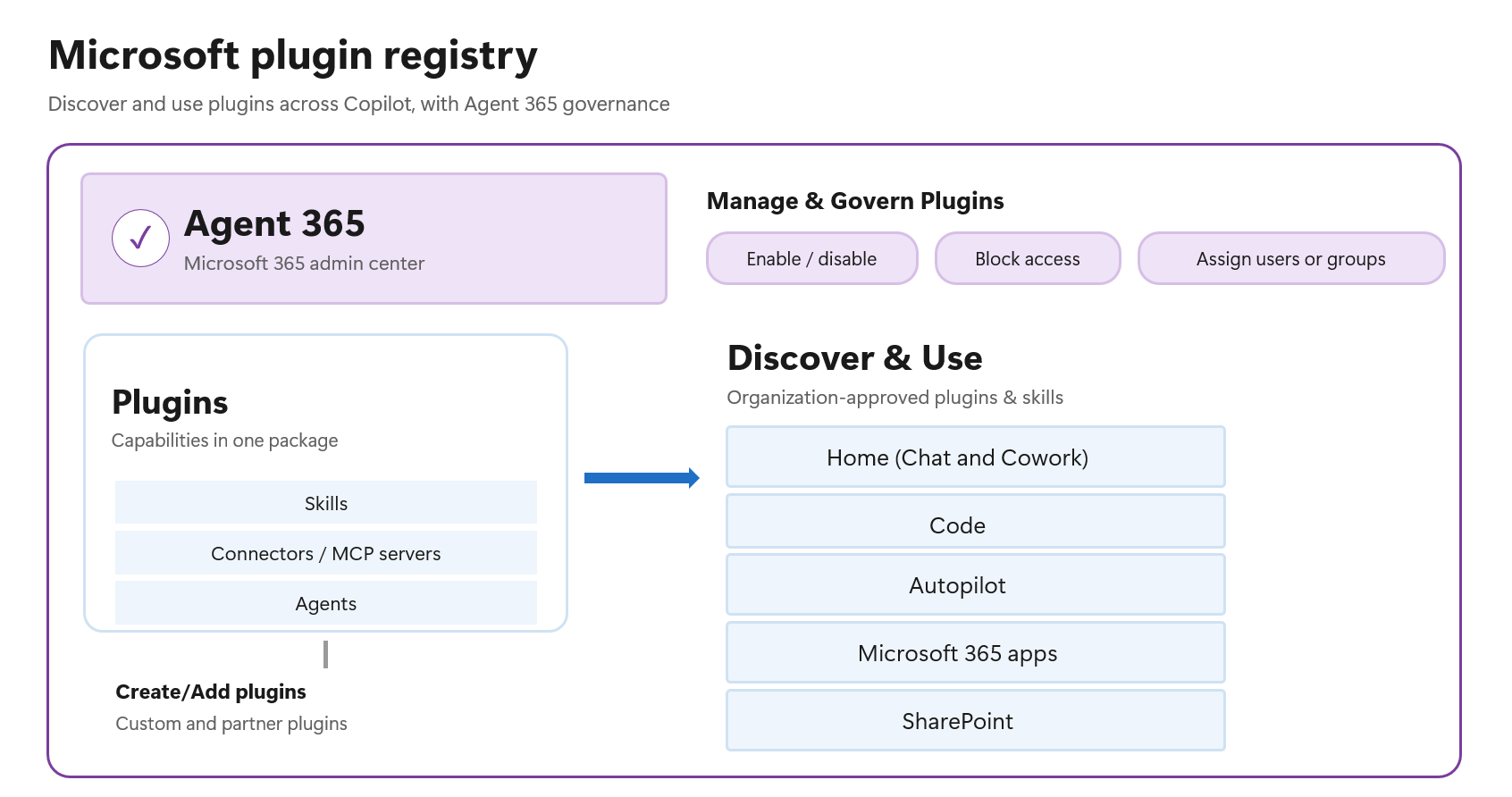Click the Create/Add plugins label
This screenshot has height=797, width=1512.
click(x=211, y=692)
